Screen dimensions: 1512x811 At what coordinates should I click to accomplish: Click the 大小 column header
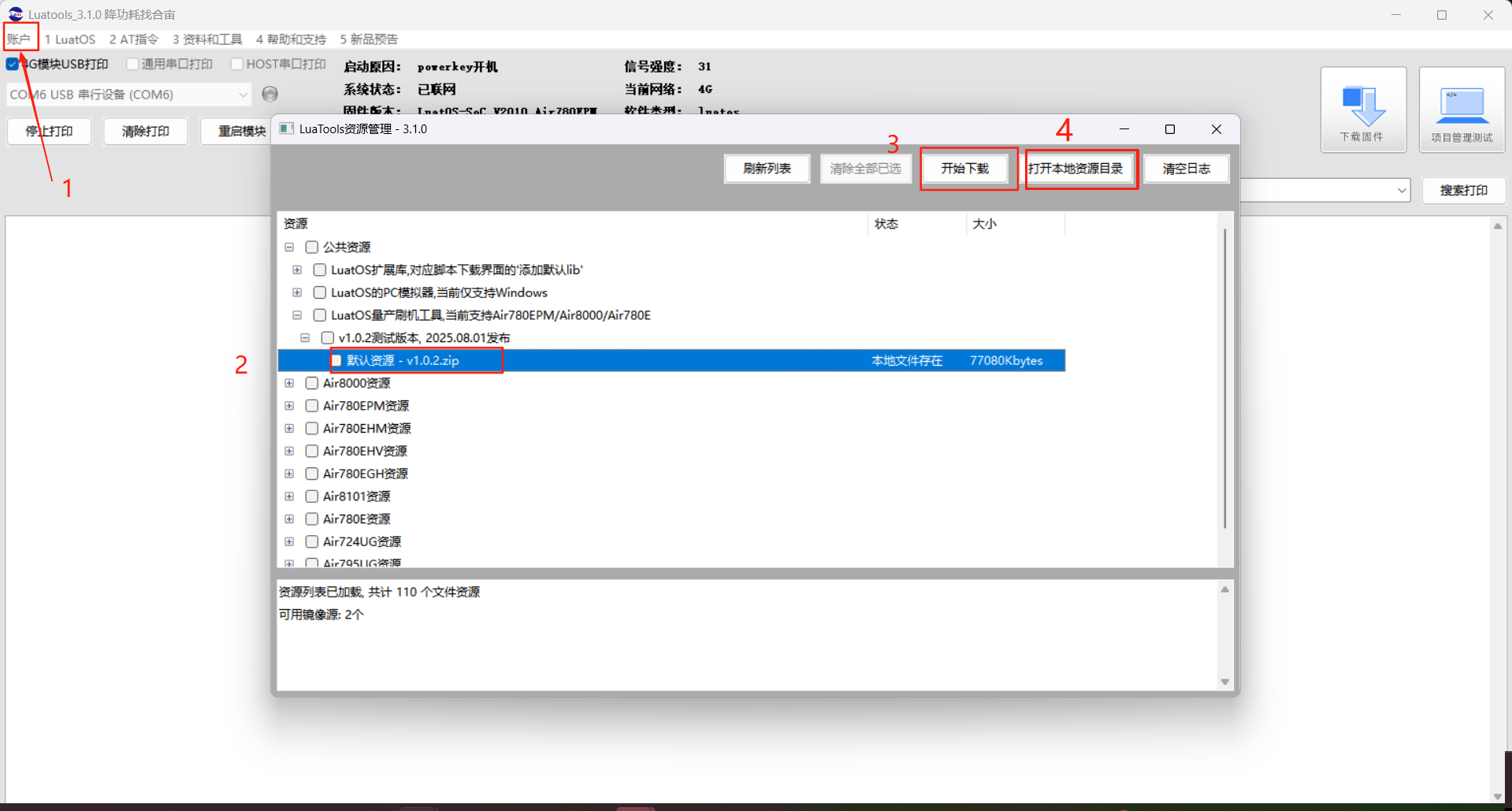(x=1016, y=224)
